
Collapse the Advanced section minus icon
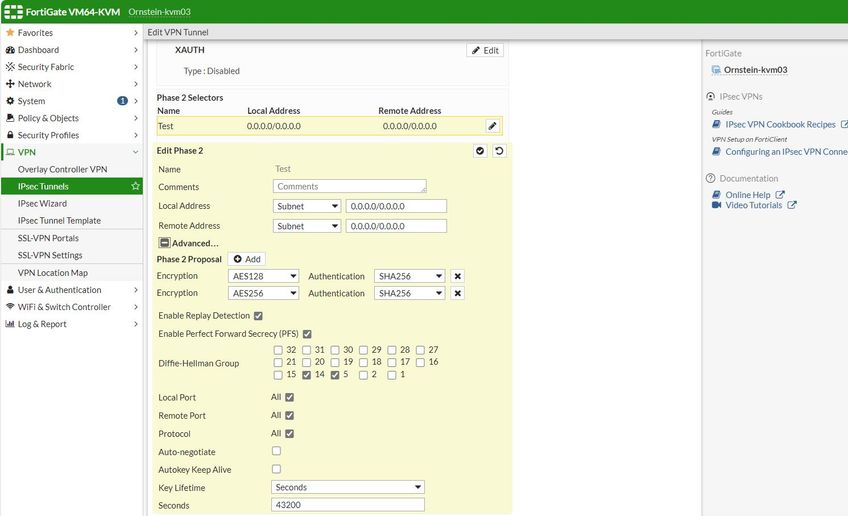pos(164,243)
